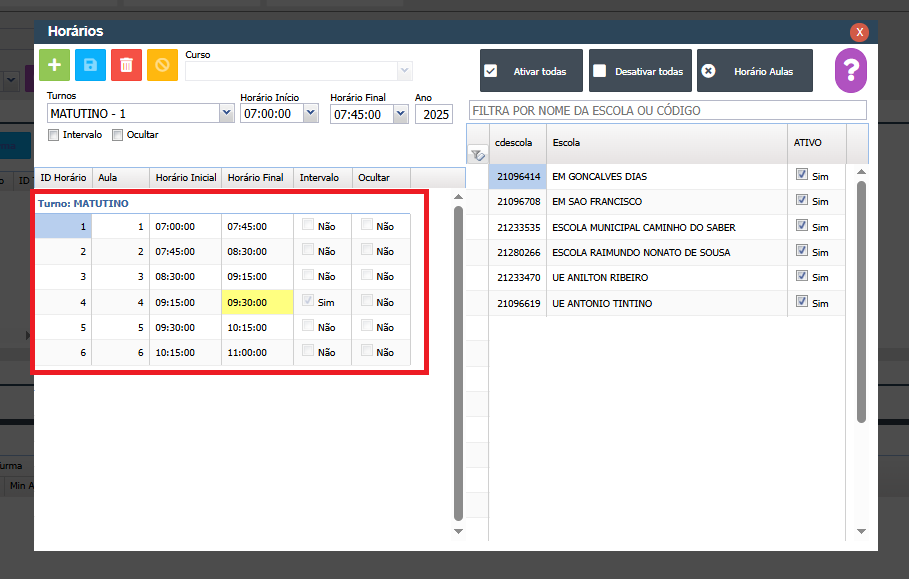Select cell 07:00:00 in first row
Image resolution: width=909 pixels, height=579 pixels.
tap(186, 227)
